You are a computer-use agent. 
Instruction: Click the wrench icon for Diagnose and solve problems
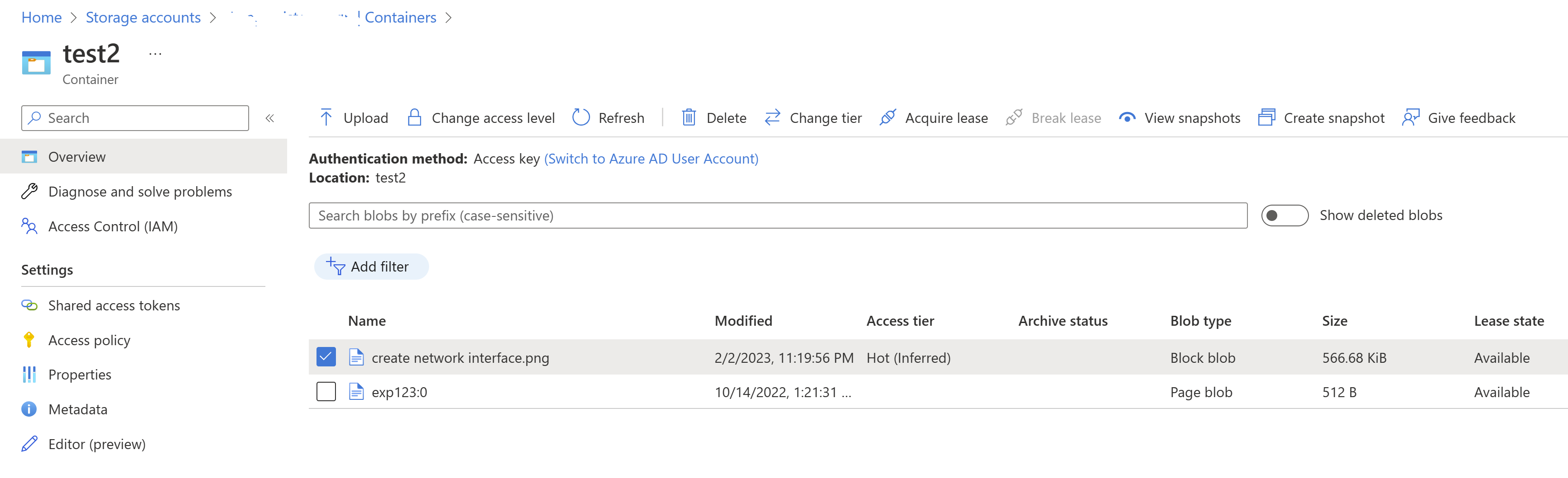coord(29,192)
